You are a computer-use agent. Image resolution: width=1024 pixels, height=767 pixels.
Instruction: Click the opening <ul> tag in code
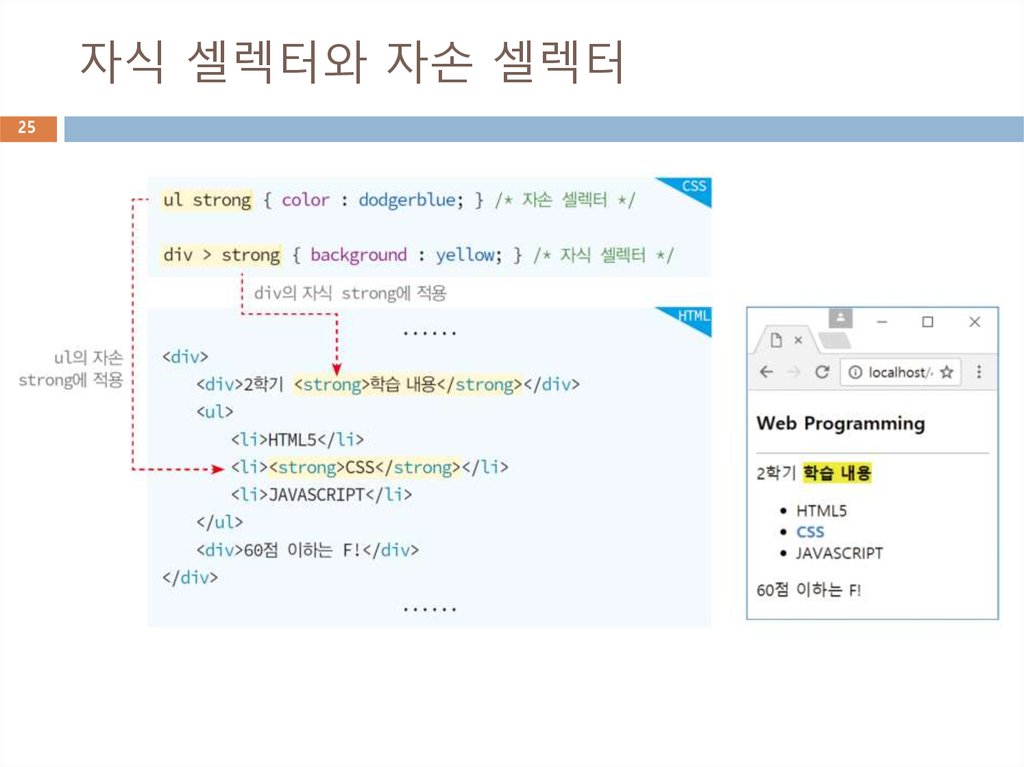coord(215,412)
